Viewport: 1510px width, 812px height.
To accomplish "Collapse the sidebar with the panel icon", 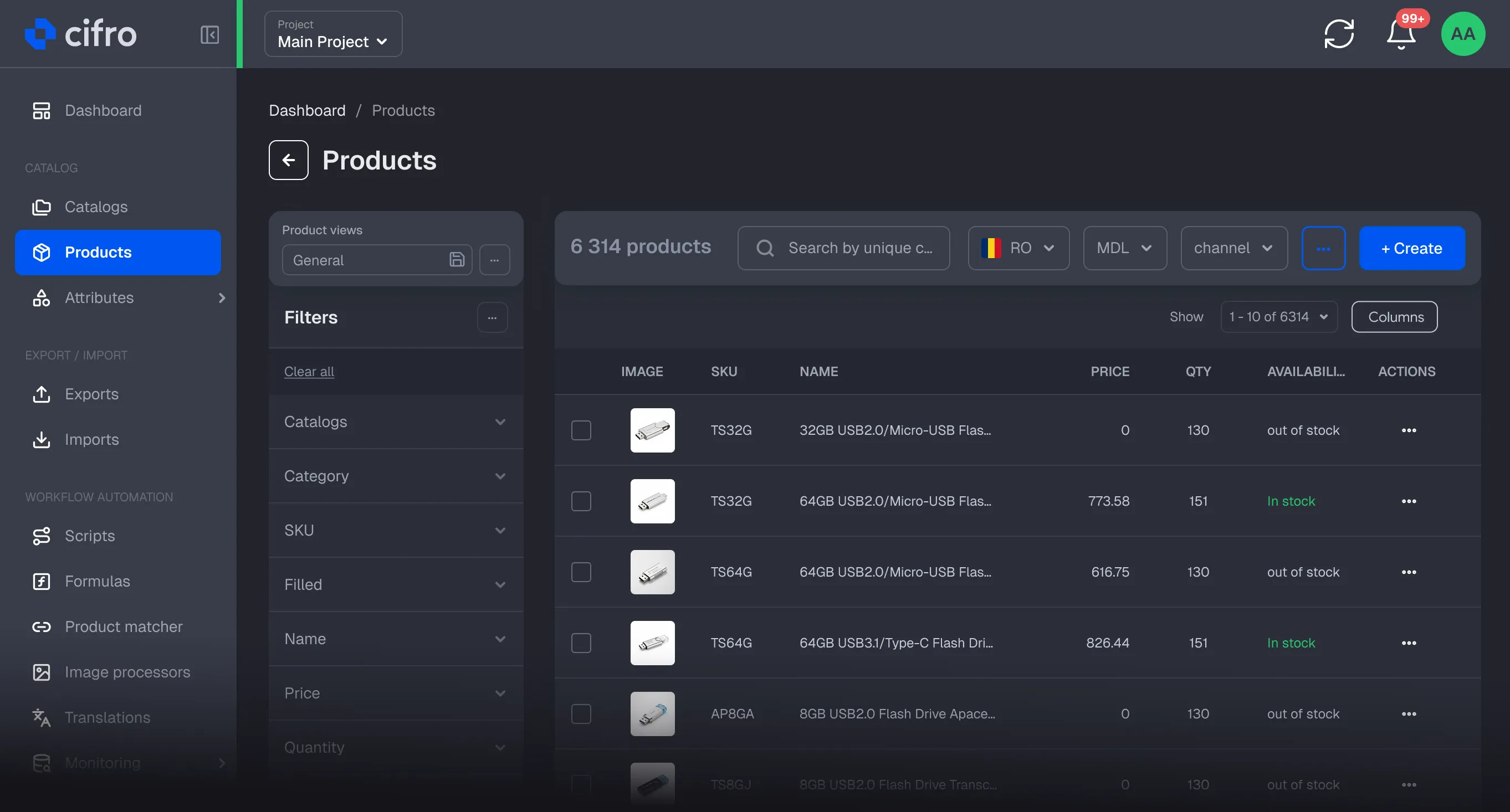I will [209, 34].
